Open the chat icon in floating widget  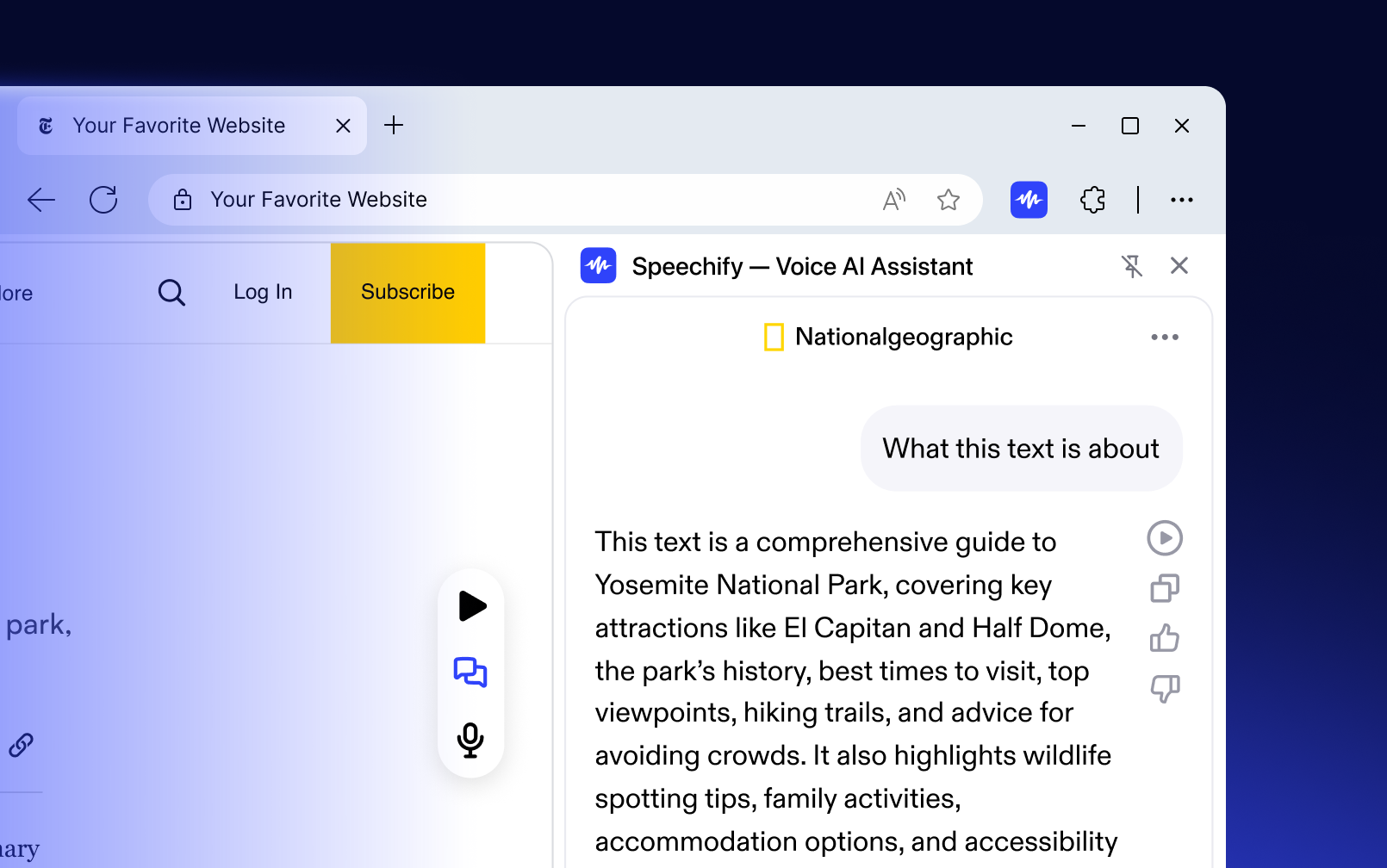[x=470, y=673]
